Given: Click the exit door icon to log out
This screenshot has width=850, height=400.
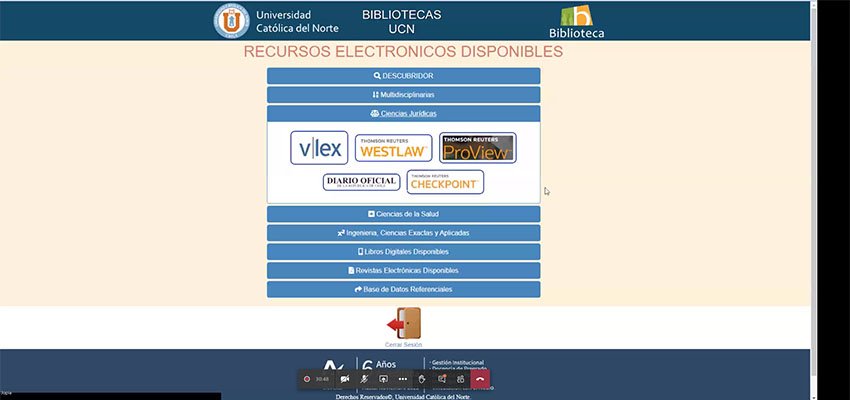Looking at the screenshot, I should (404, 324).
